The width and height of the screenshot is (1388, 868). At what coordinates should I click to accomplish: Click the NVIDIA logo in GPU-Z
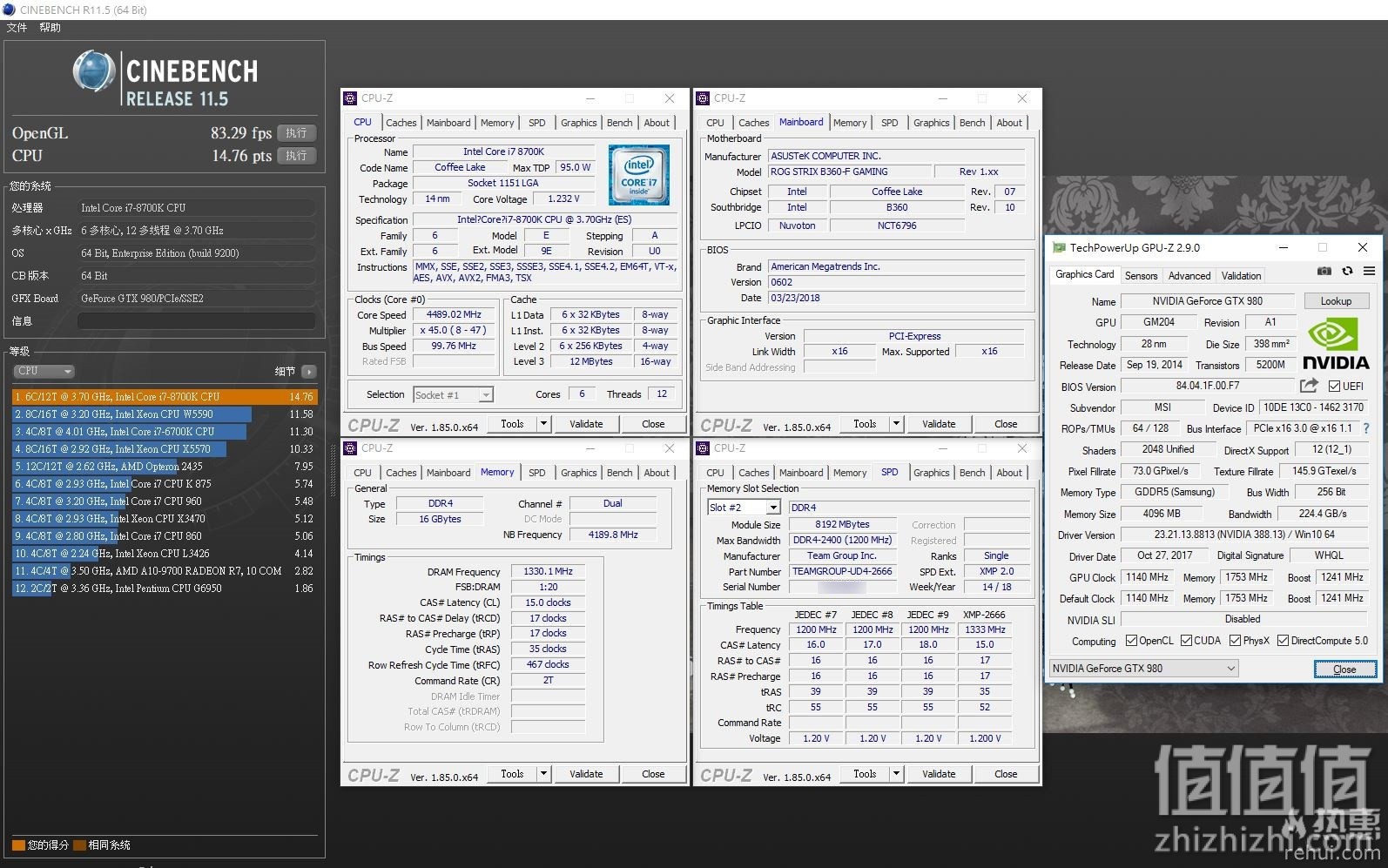tap(1335, 345)
